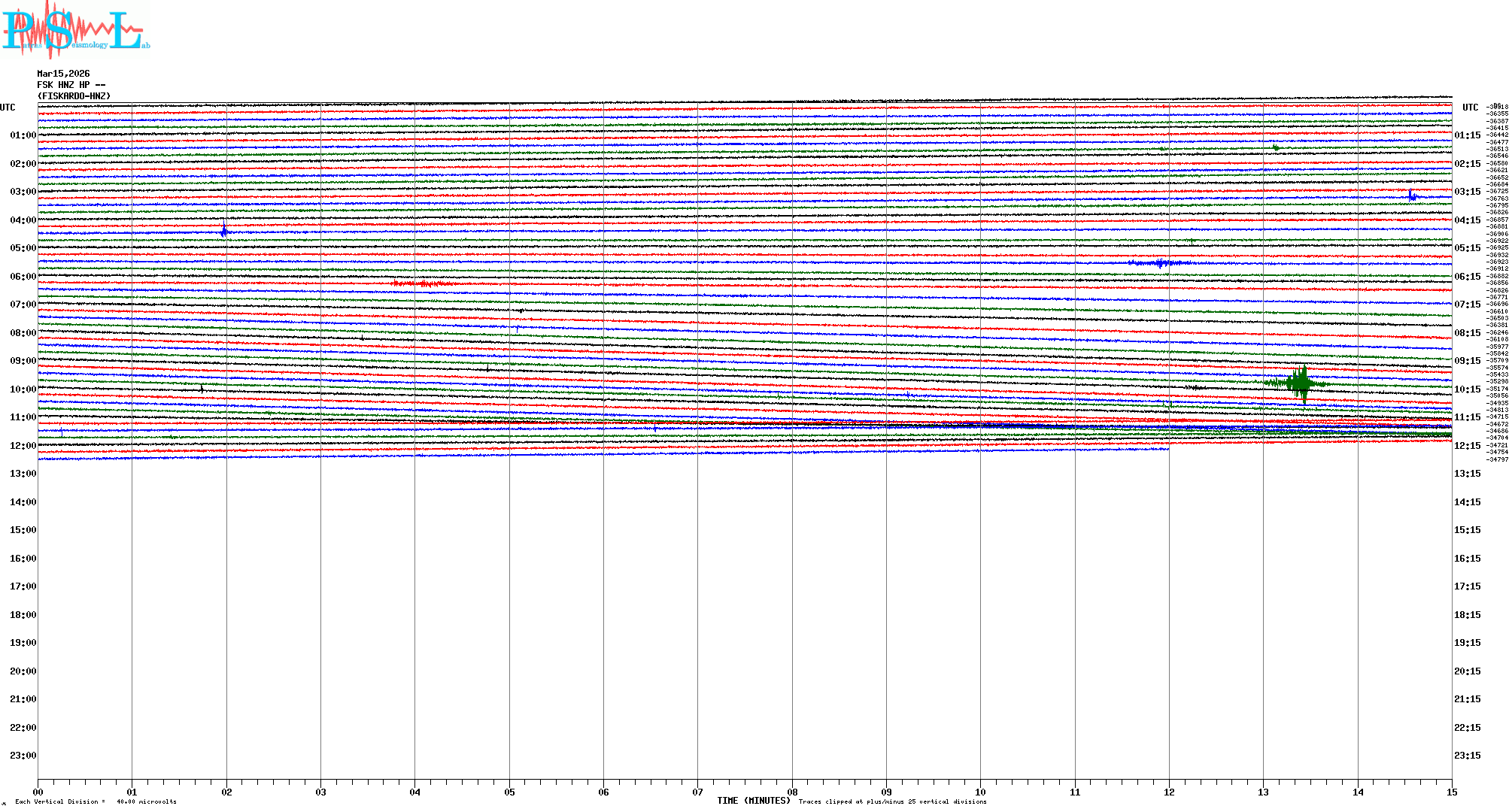Click the blue spike on the 03:15 trace
The image size is (1512, 812).
pyautogui.click(x=1412, y=196)
